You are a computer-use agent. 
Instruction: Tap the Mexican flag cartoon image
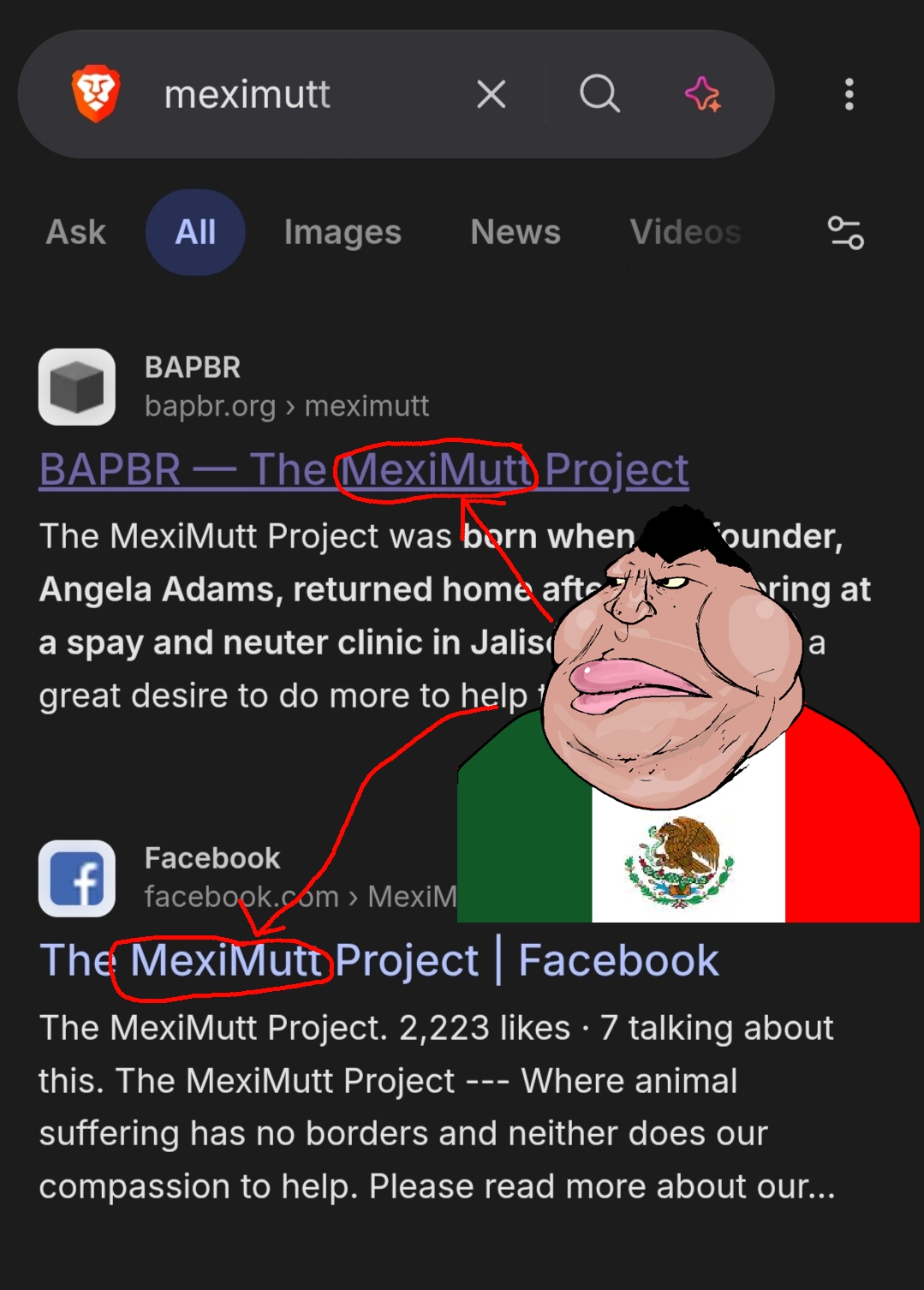click(689, 714)
